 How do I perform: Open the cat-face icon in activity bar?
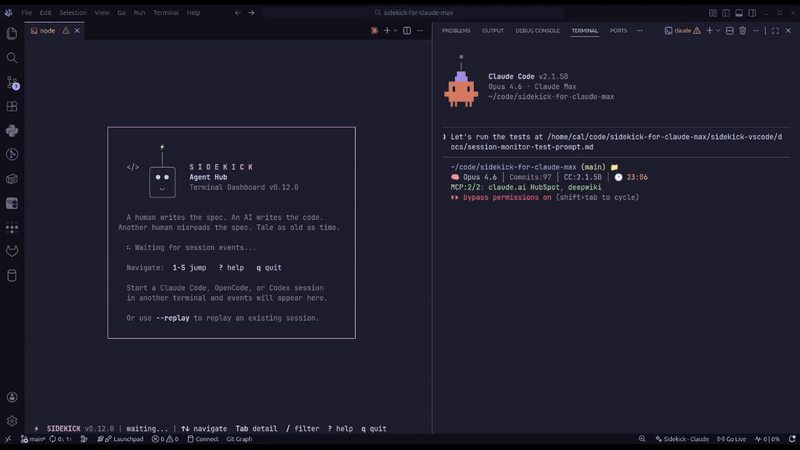click(12, 251)
